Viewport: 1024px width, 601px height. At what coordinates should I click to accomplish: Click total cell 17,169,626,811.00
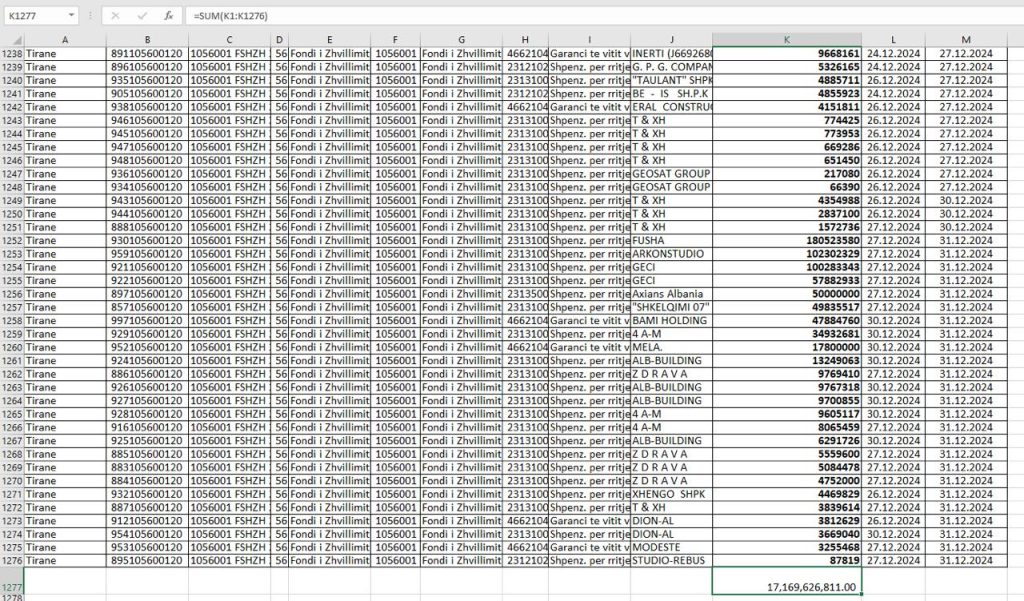[786, 581]
